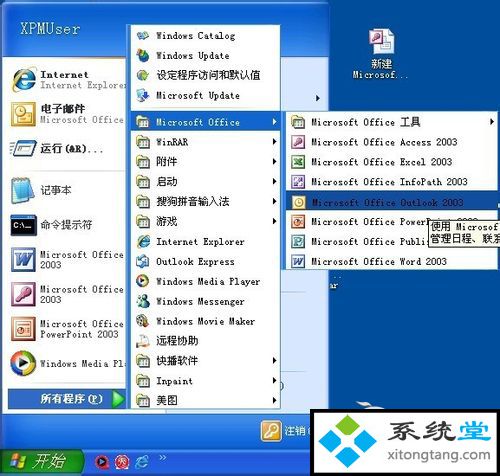Click the 所有程序 All Programs button

(67, 399)
